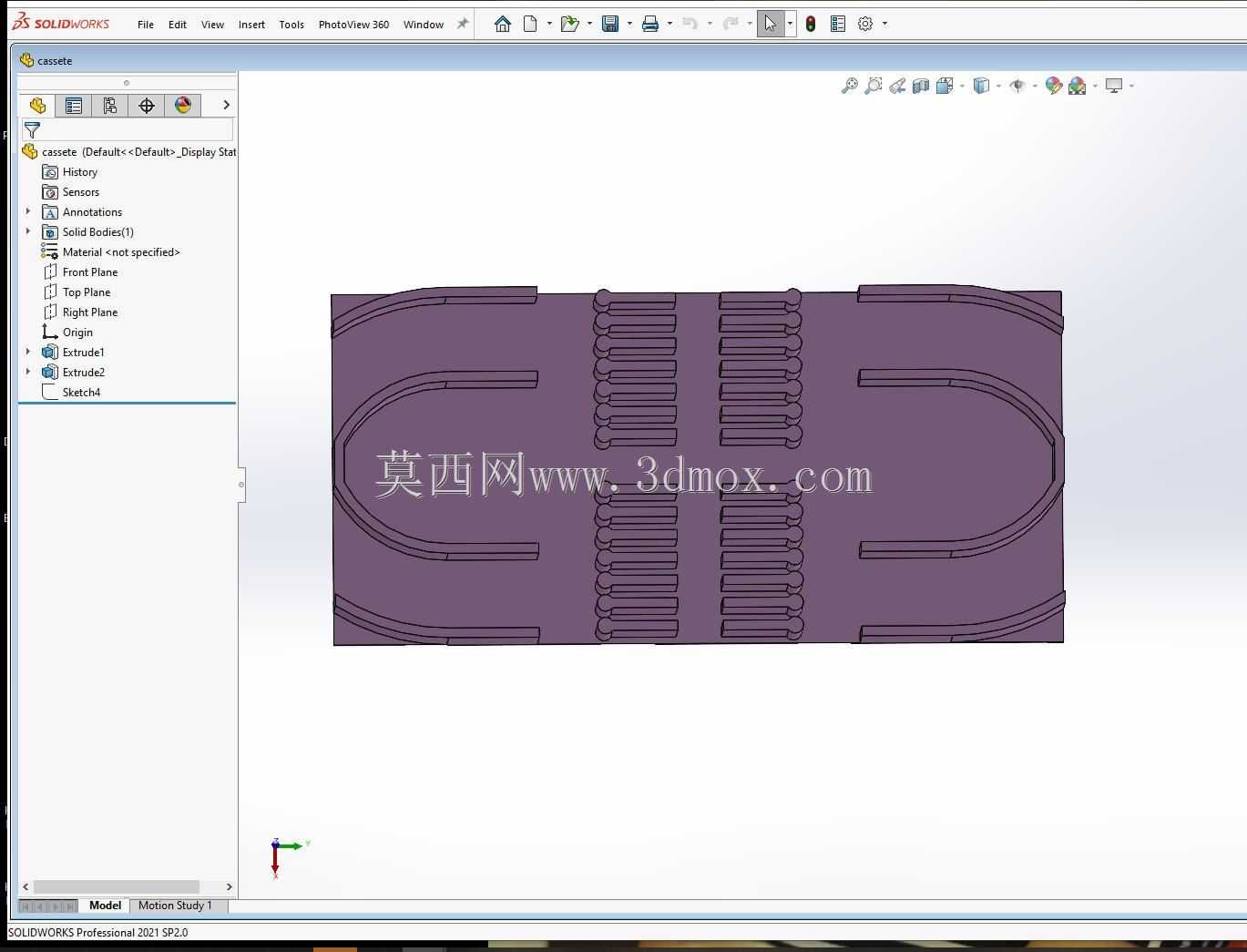Switch to PropertyManager tab

pos(74,106)
